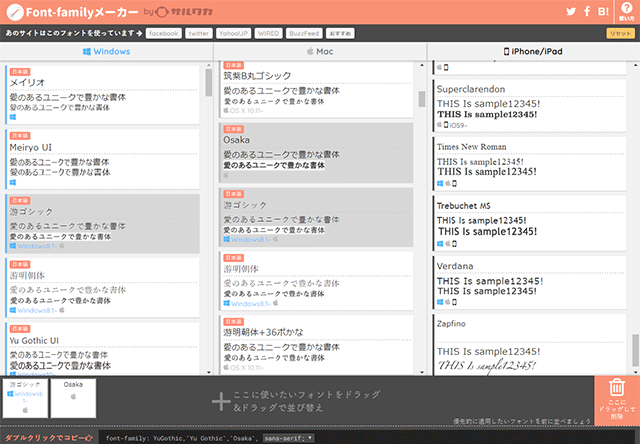Click the plus icon in the drop area

(221, 402)
